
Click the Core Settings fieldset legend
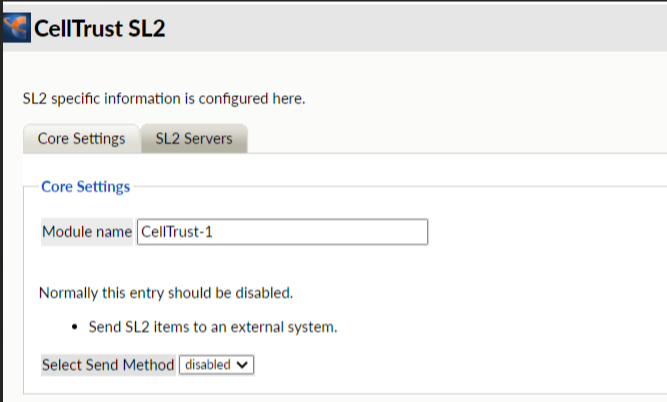(x=85, y=186)
